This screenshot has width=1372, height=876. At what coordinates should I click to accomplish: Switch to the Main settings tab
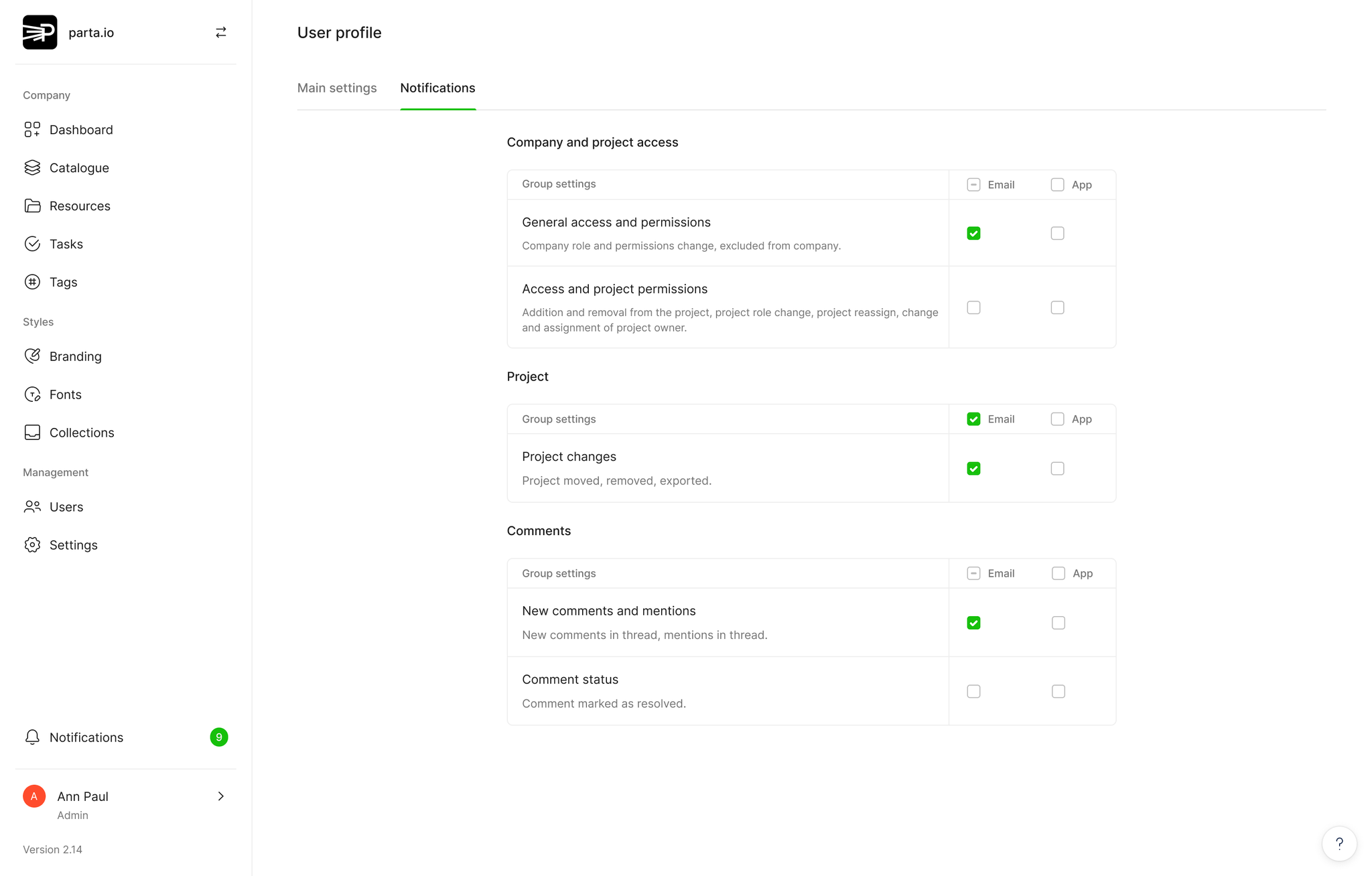(x=337, y=88)
